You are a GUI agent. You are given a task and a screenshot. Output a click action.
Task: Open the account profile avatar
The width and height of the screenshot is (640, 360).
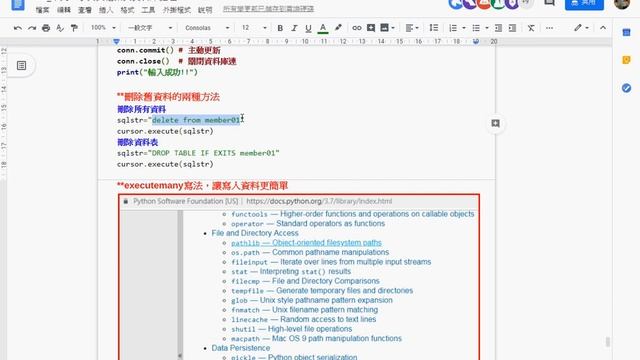tap(622, 3)
